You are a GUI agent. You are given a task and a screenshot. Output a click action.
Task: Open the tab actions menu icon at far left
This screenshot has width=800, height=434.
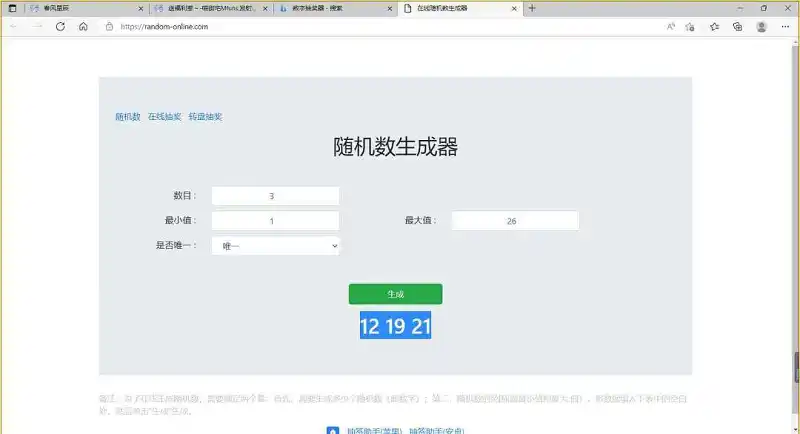[12, 8]
